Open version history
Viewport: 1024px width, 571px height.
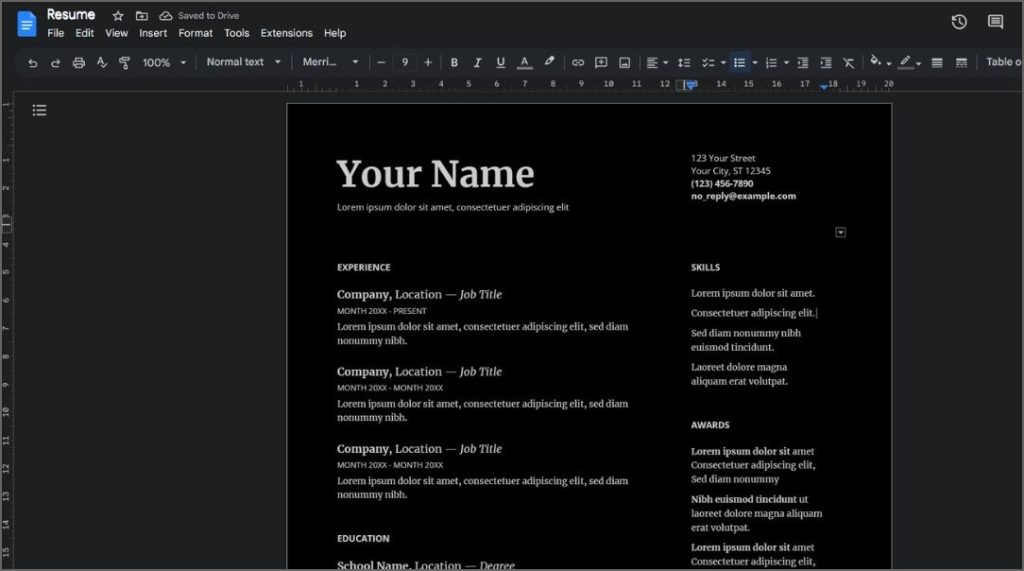(x=959, y=22)
